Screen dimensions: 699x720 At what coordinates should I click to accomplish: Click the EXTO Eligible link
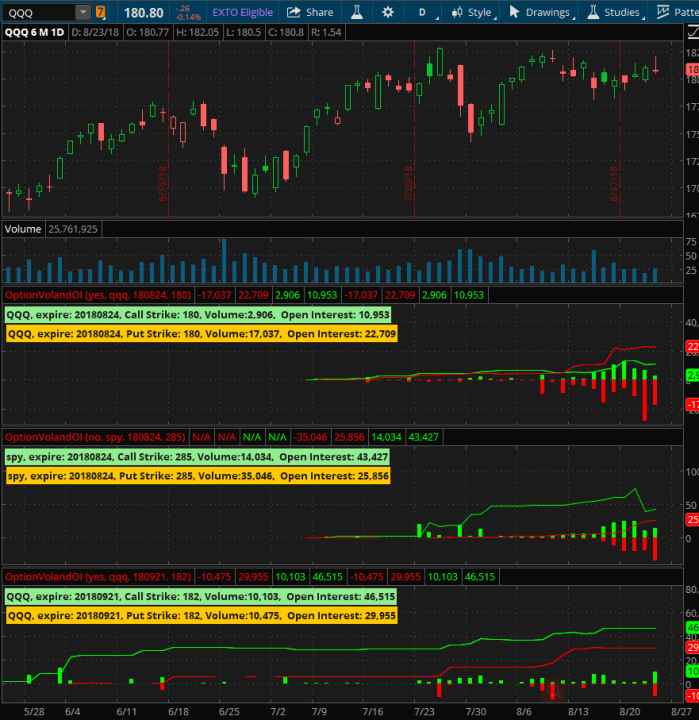(242, 12)
